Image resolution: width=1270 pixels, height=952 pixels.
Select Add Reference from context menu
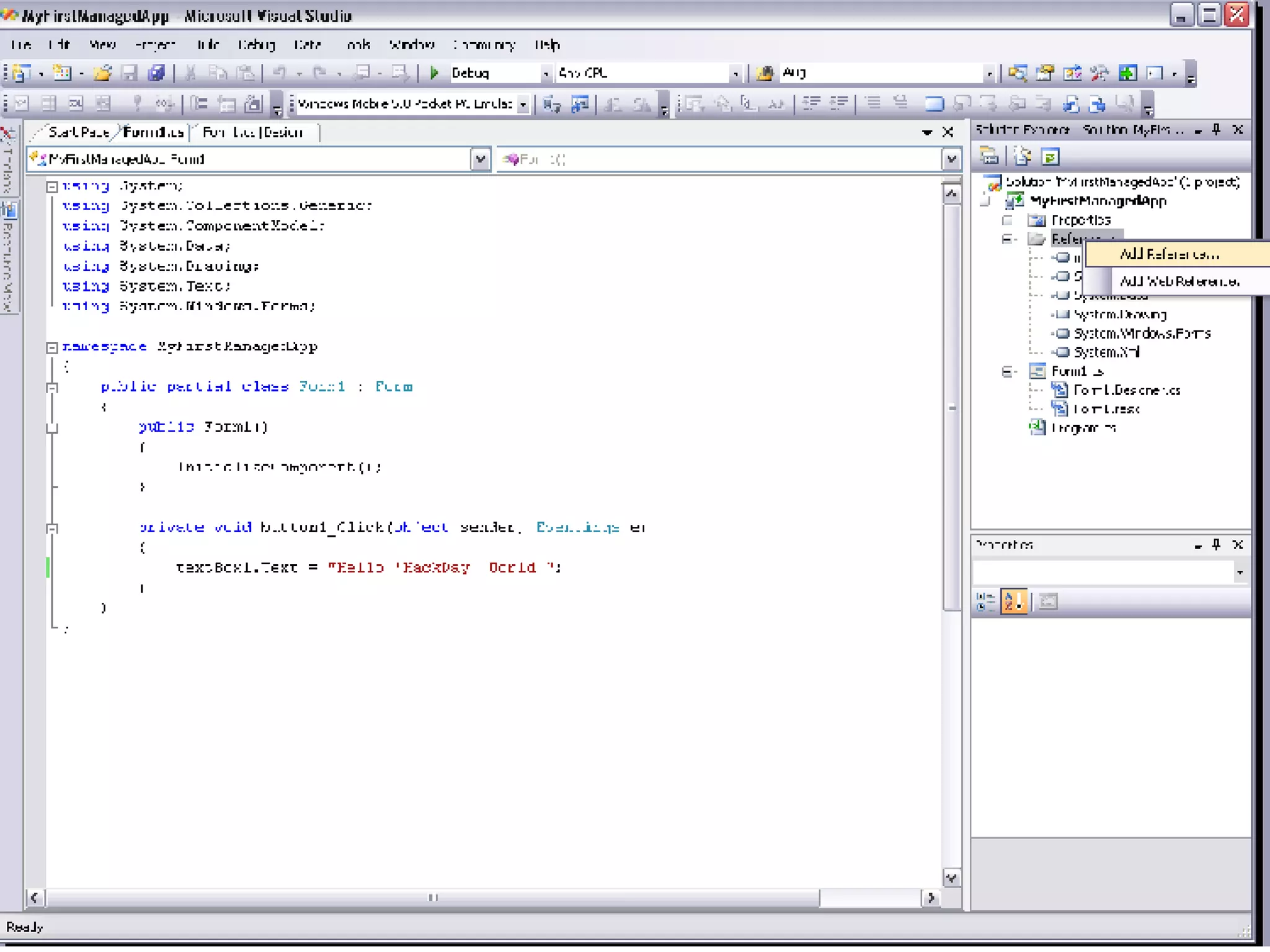[1169, 254]
